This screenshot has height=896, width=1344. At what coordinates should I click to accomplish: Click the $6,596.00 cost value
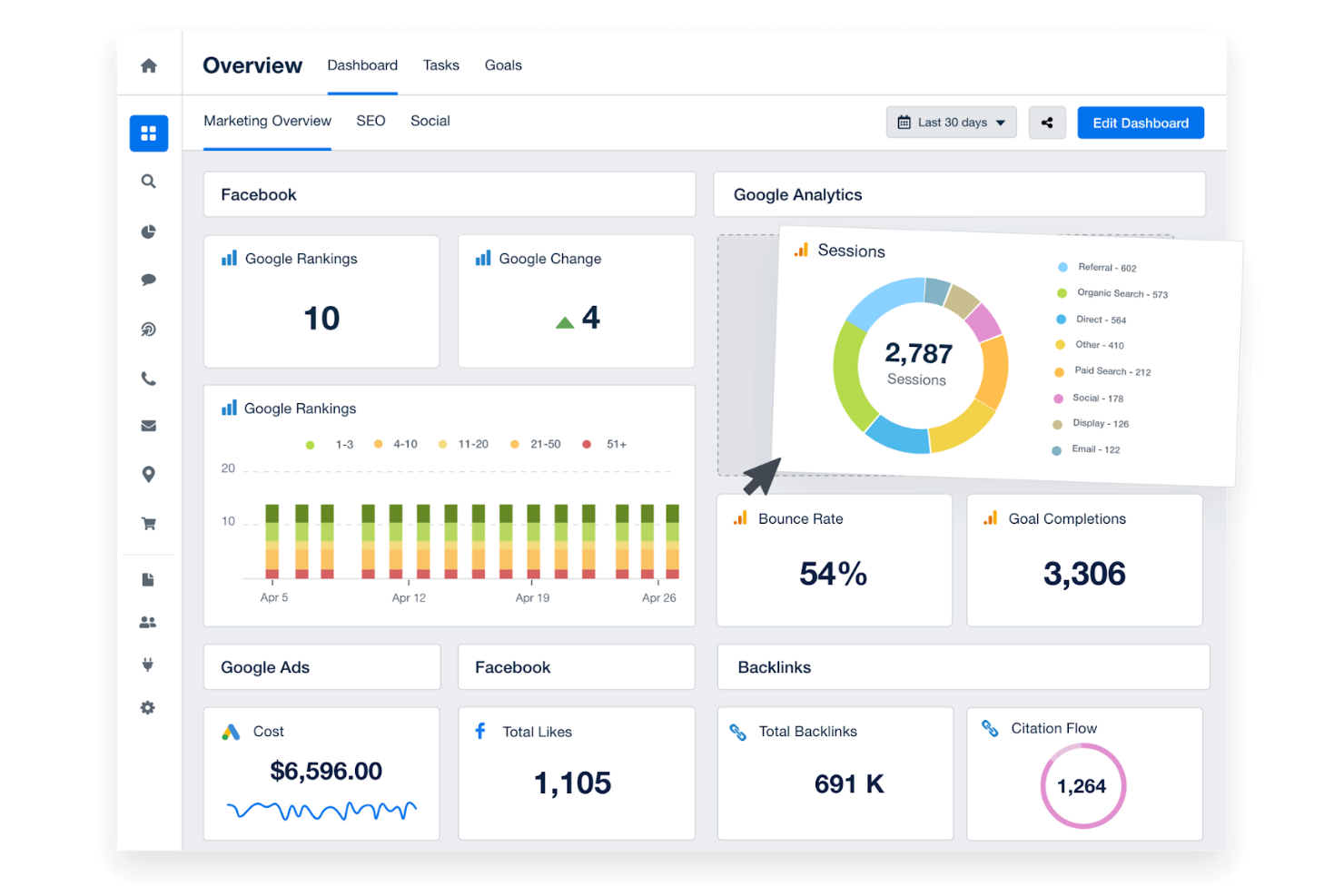tap(326, 771)
